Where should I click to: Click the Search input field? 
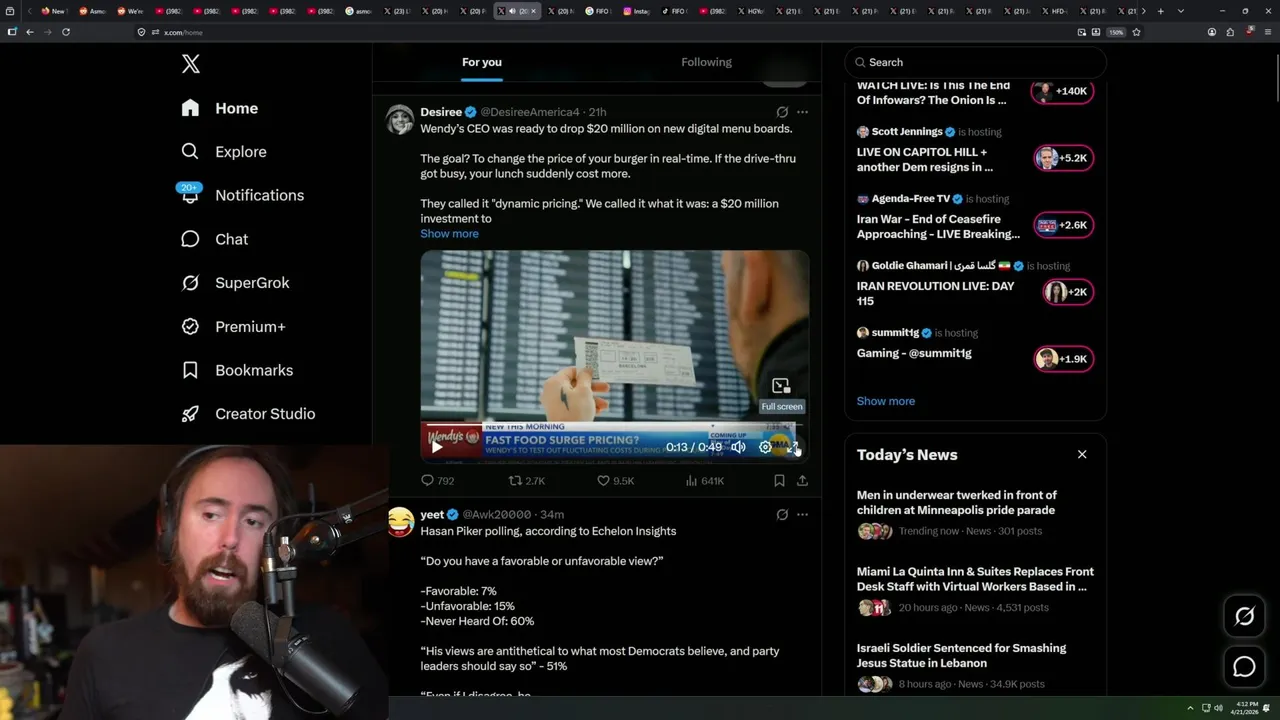[x=975, y=62]
